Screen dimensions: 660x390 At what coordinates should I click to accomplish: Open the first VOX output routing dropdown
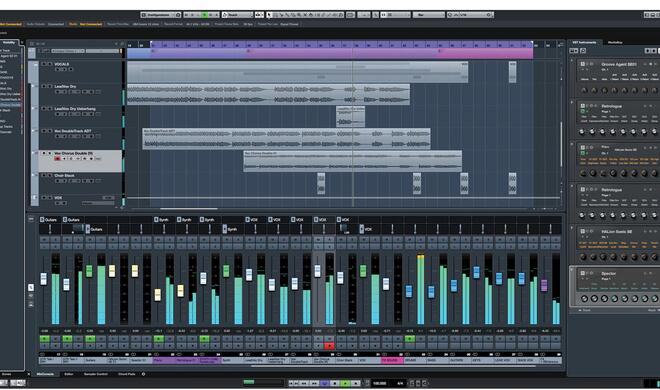[x=255, y=220]
